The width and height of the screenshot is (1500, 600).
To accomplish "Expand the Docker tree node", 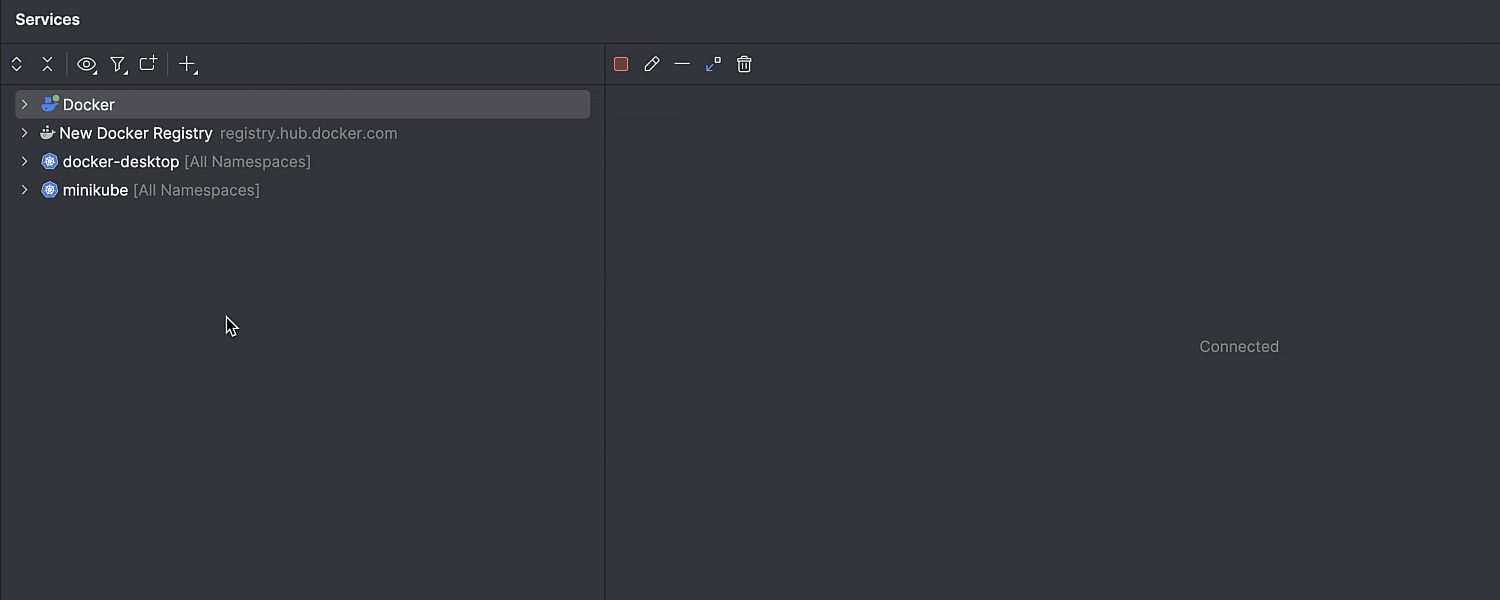I will (x=24, y=104).
